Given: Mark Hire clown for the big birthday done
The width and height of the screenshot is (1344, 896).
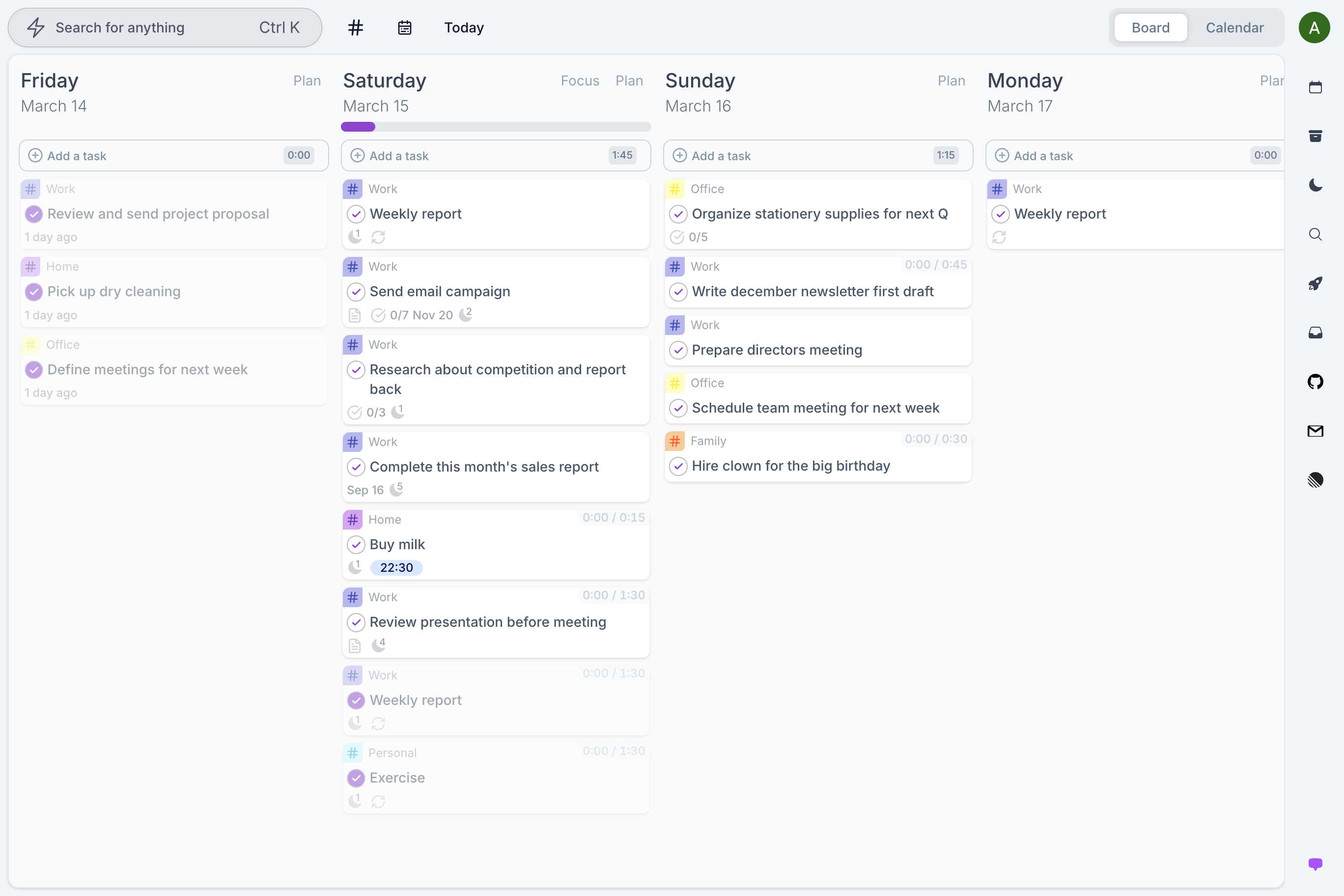Looking at the screenshot, I should [x=678, y=466].
